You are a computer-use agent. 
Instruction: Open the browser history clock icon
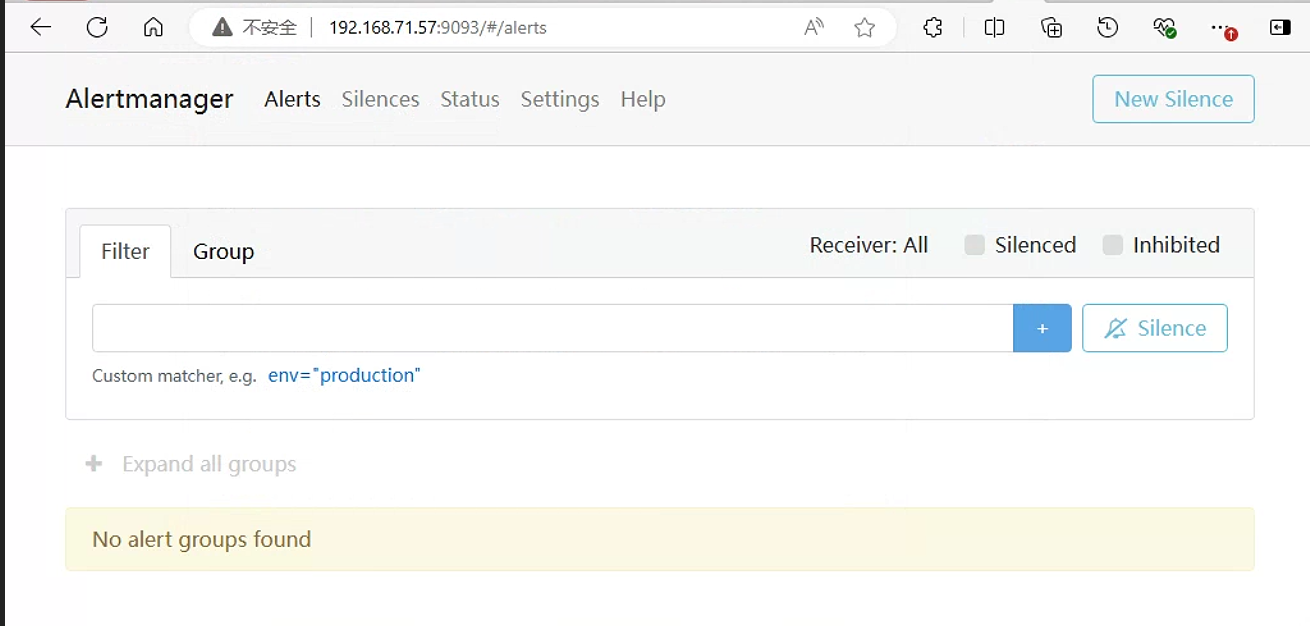[1107, 27]
